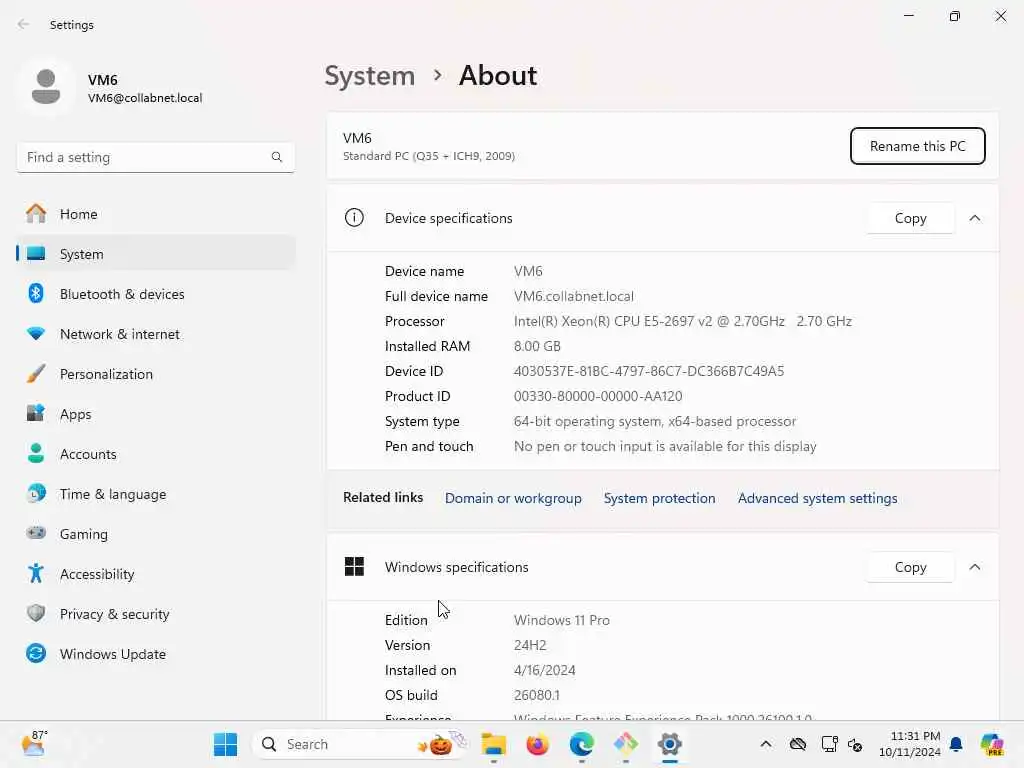Viewport: 1024px width, 768px height.
Task: Click the Accounts person icon
Action: pyautogui.click(x=36, y=453)
